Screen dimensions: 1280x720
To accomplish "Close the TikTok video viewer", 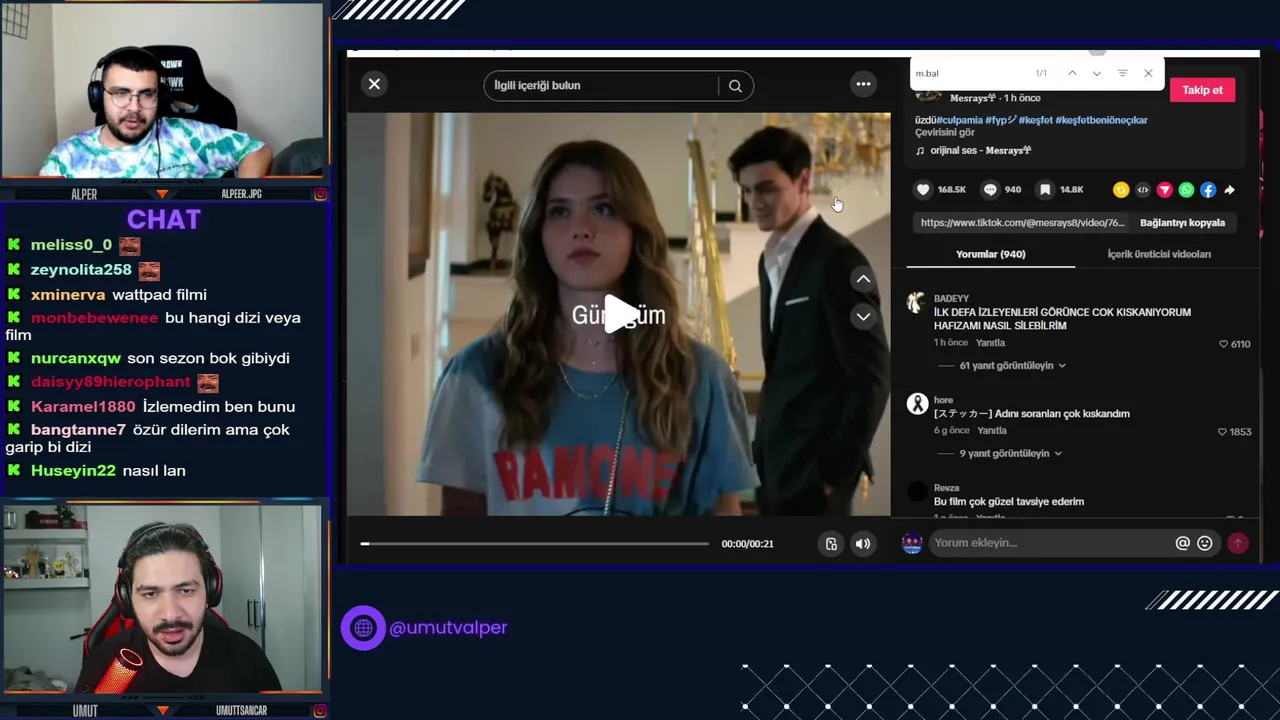I will (x=374, y=84).
